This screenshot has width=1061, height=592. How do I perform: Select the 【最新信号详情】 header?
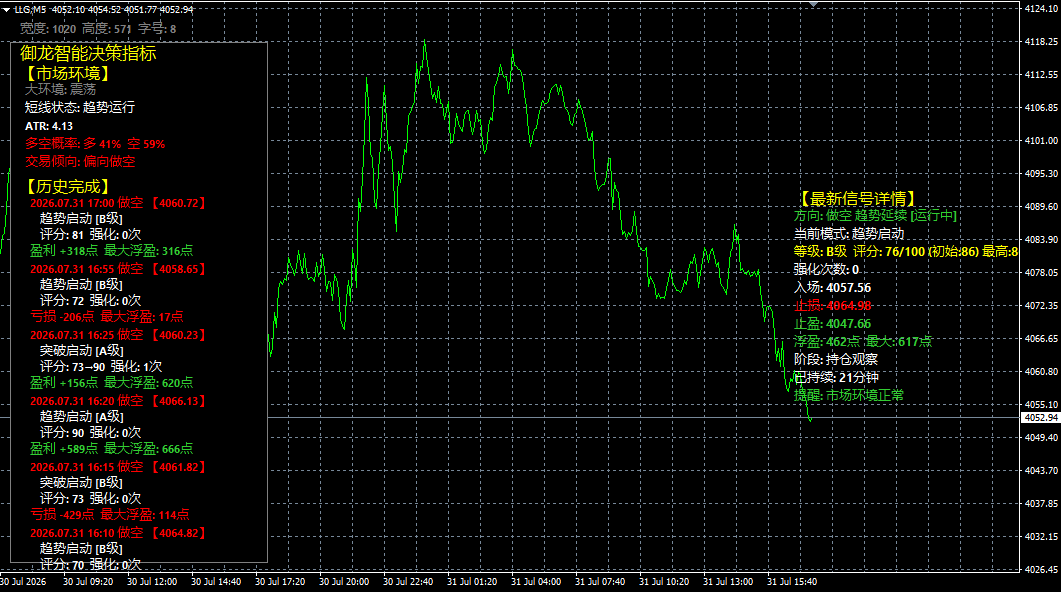pos(856,199)
